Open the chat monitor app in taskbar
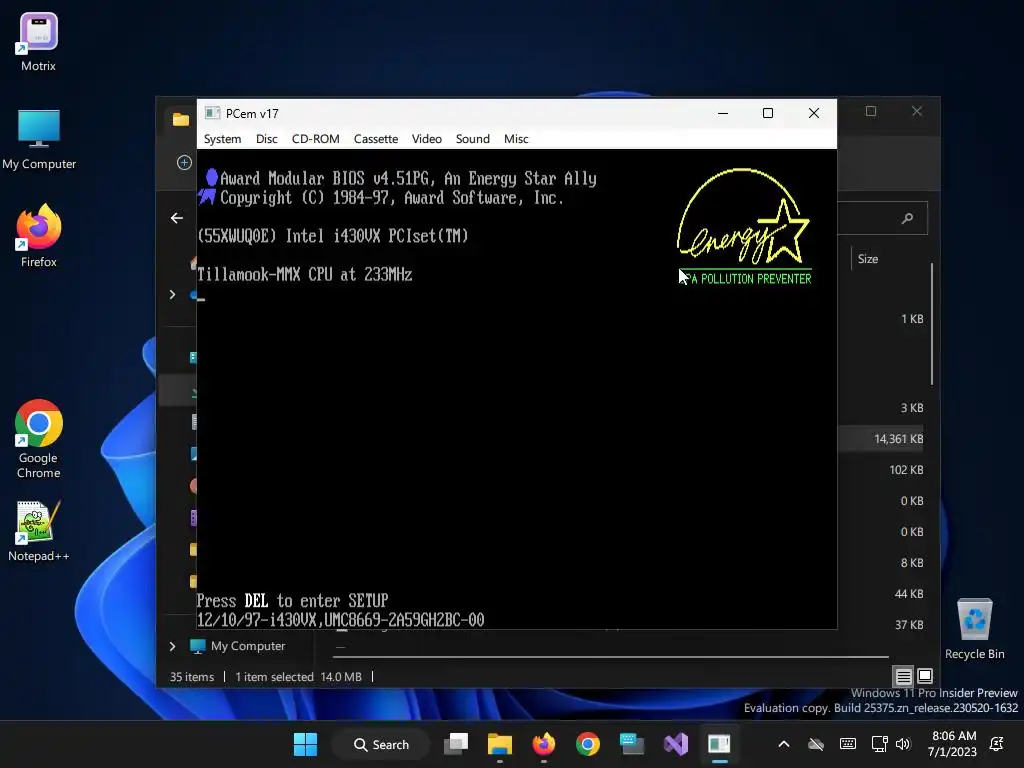 click(632, 744)
